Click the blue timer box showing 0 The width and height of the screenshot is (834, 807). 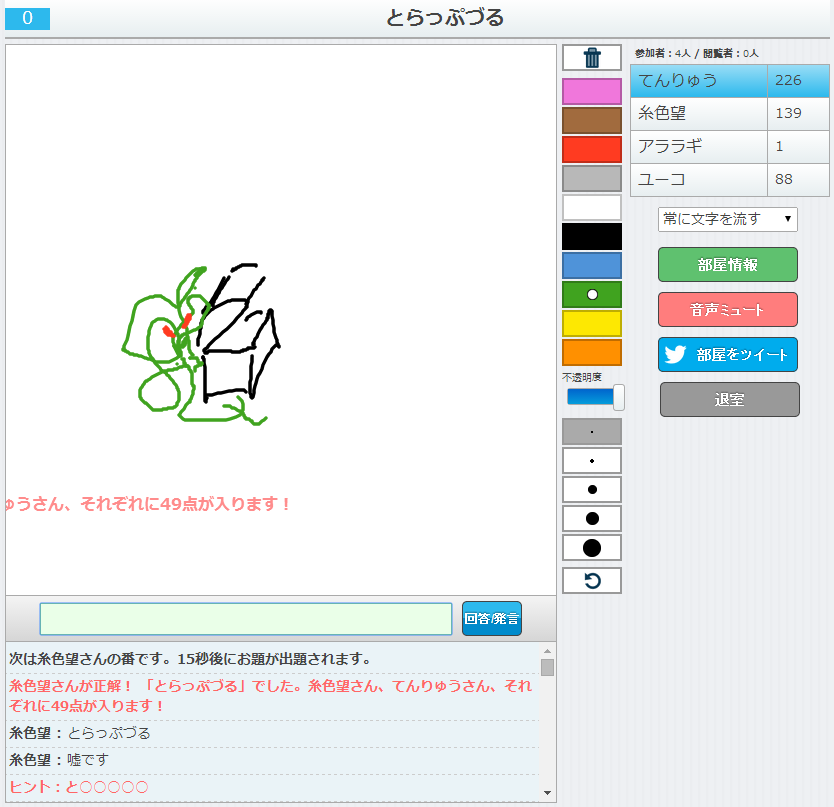coord(28,19)
